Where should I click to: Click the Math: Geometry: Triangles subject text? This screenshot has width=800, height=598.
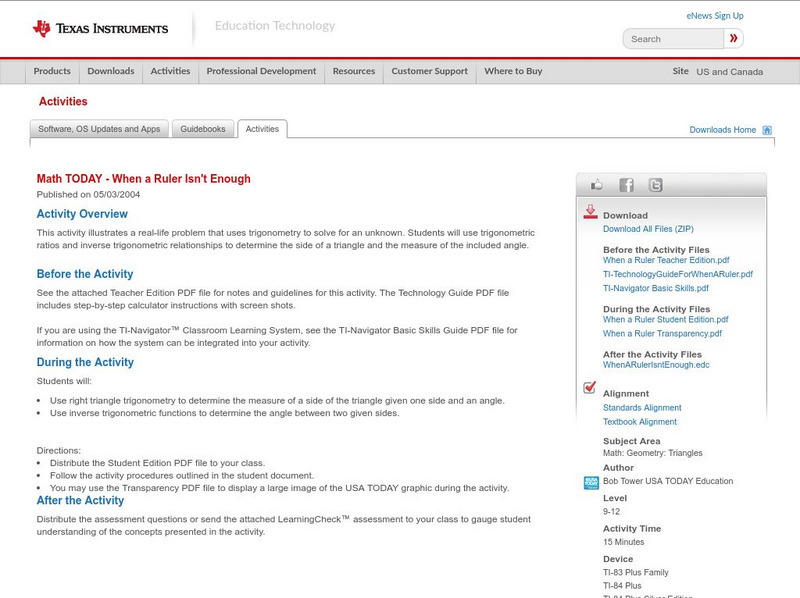(653, 453)
